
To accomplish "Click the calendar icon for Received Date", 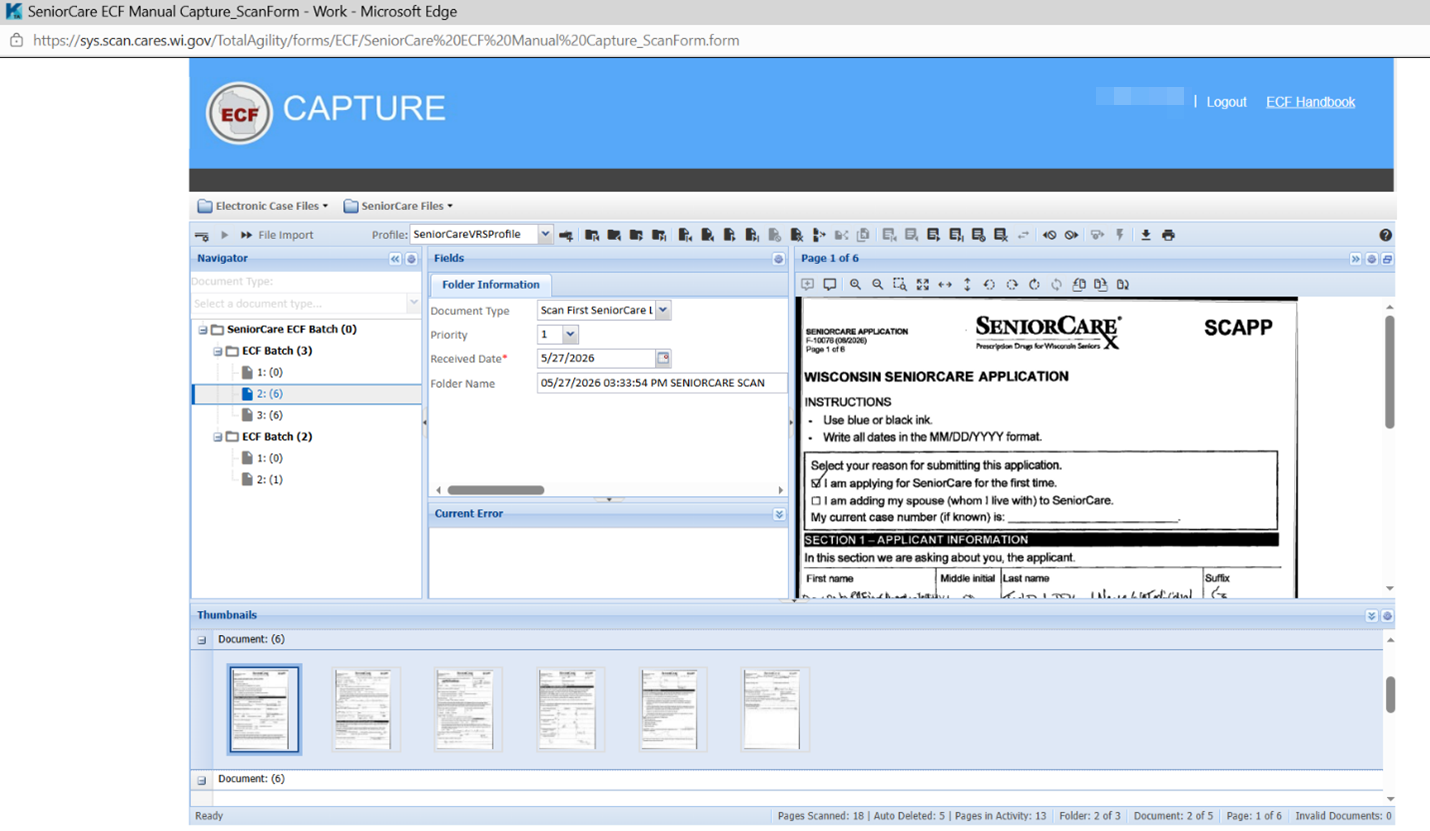I will coord(663,358).
